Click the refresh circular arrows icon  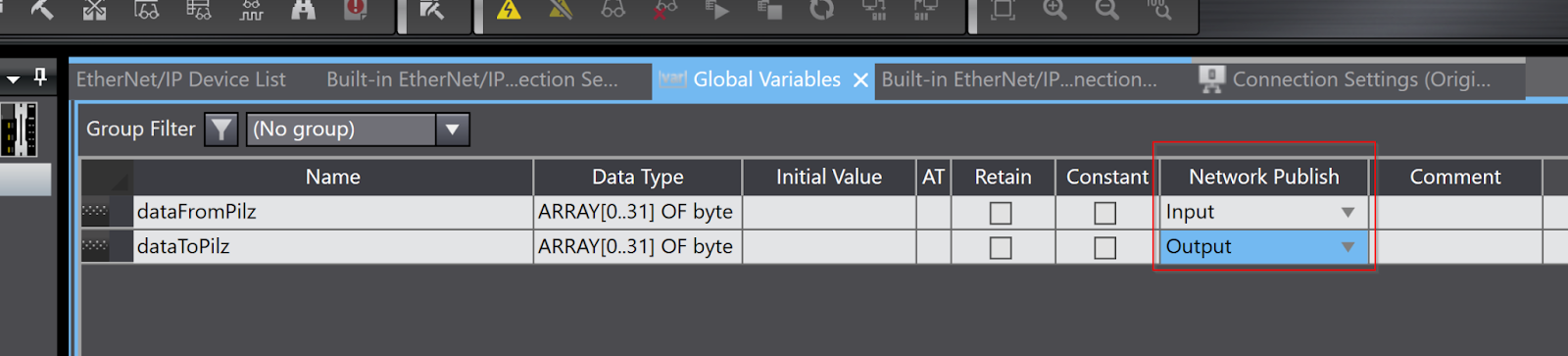(822, 11)
